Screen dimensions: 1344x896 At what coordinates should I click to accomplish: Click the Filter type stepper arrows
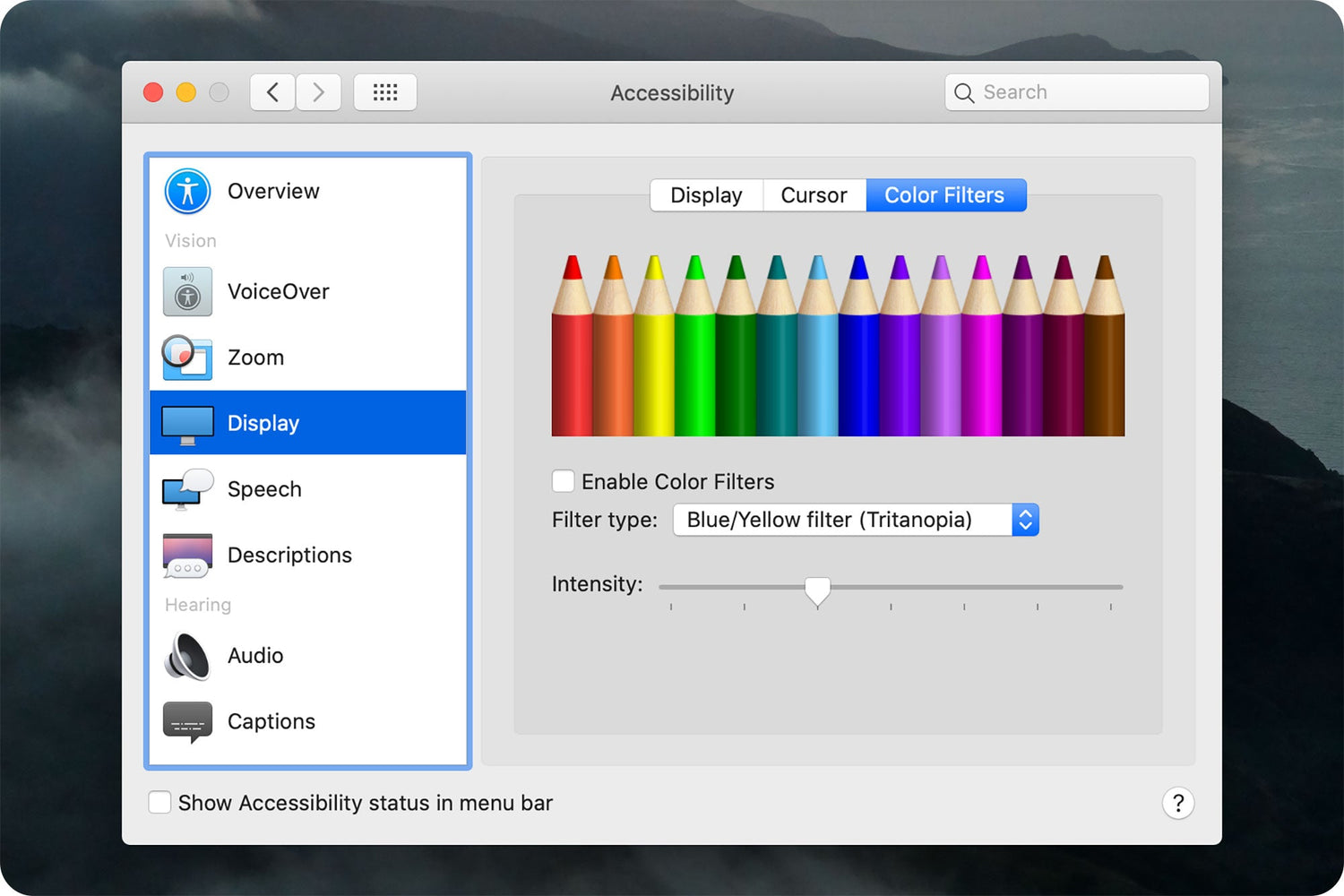[1025, 520]
